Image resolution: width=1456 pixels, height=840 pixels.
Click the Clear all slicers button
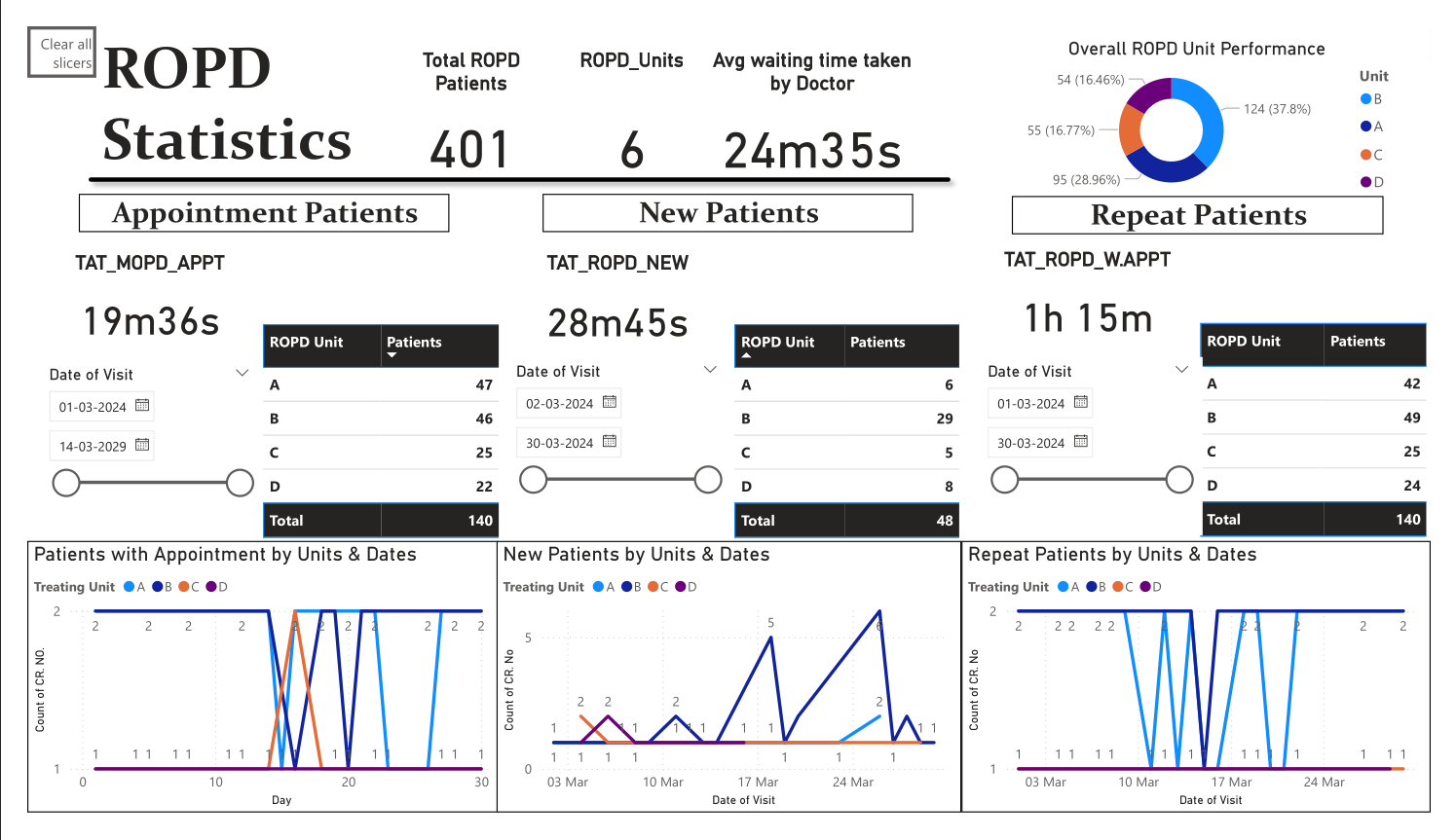tap(61, 53)
